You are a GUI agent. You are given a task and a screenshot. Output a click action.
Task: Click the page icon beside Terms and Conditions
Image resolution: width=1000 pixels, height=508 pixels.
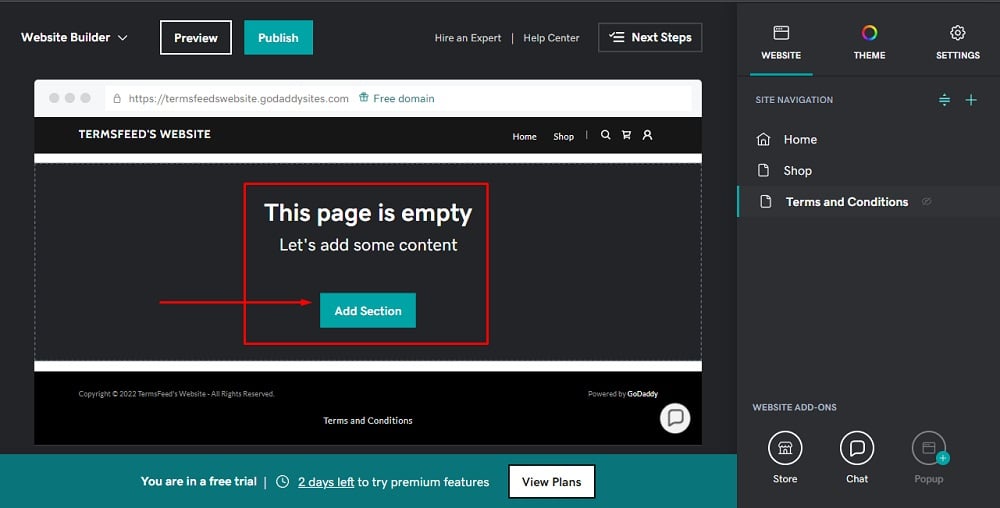pyautogui.click(x=766, y=201)
